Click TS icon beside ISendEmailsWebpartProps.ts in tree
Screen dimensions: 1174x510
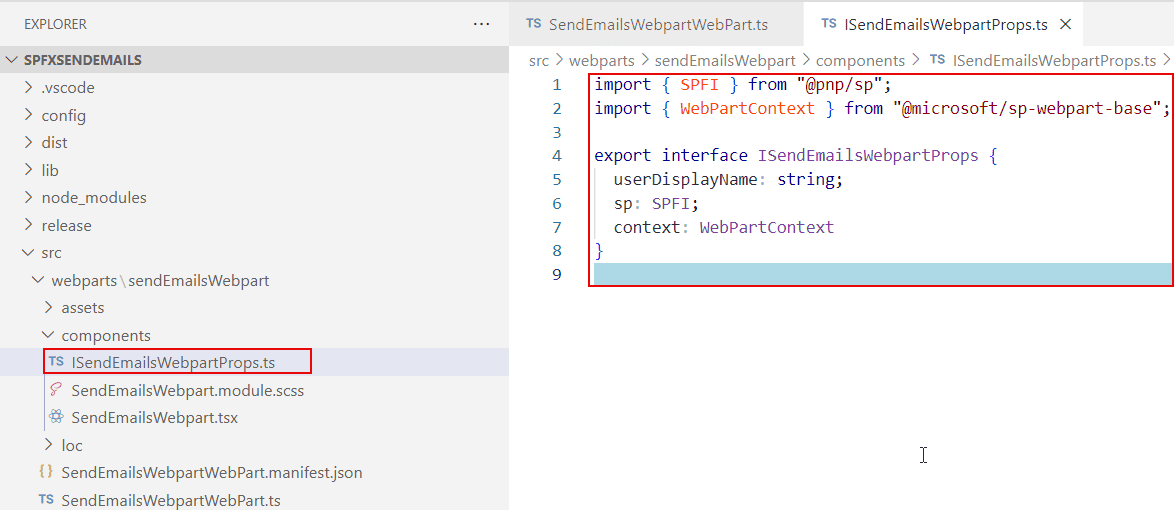tap(56, 362)
